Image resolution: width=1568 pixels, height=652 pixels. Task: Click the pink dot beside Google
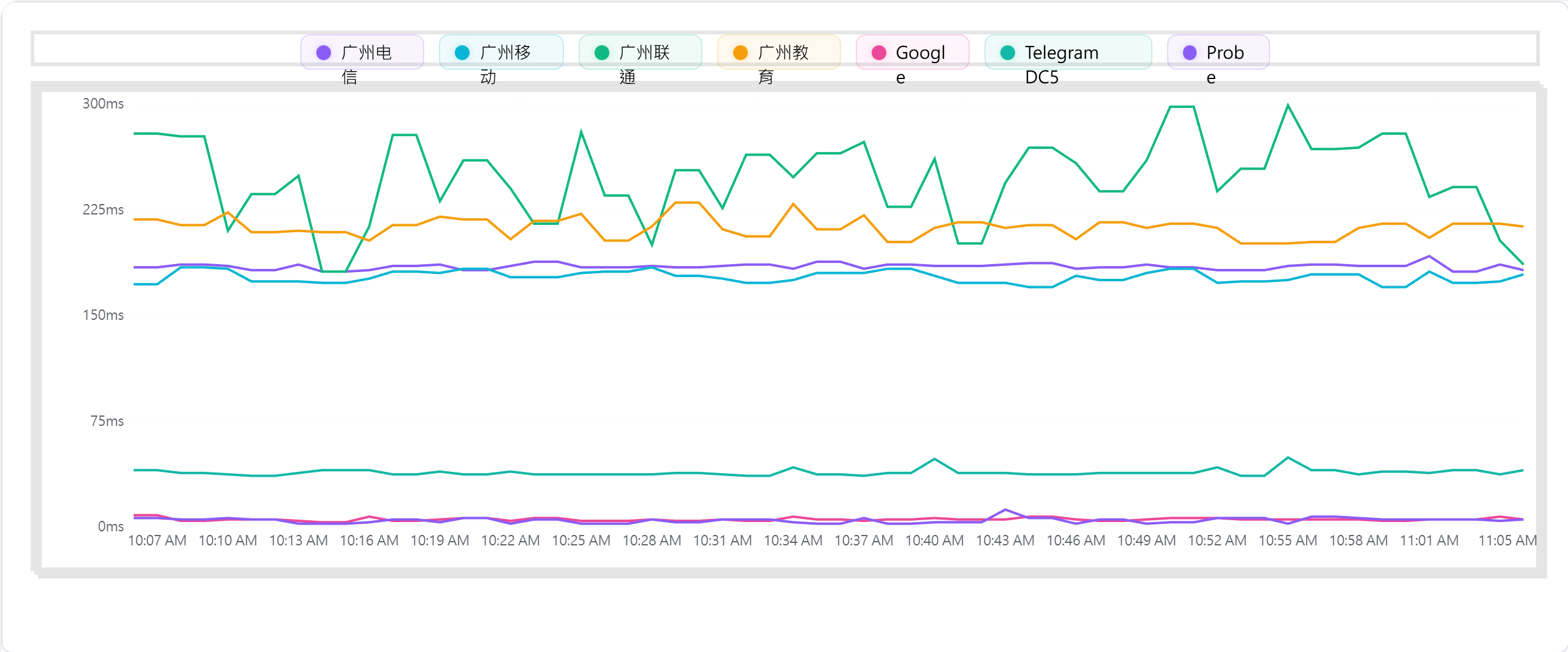pos(879,53)
